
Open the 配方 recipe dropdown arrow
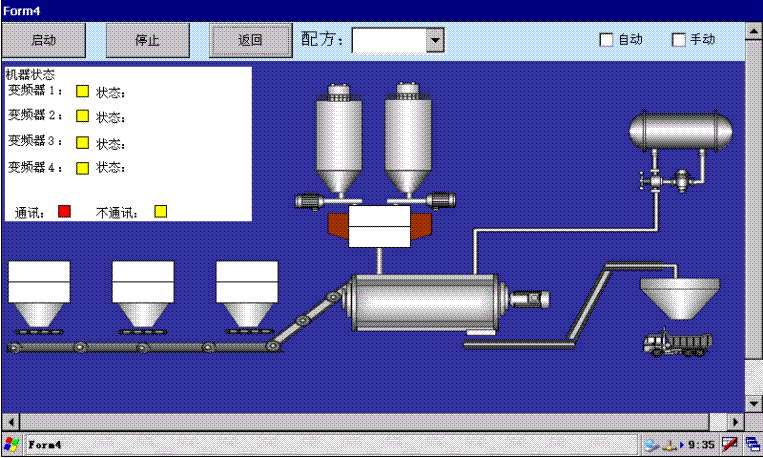point(435,40)
